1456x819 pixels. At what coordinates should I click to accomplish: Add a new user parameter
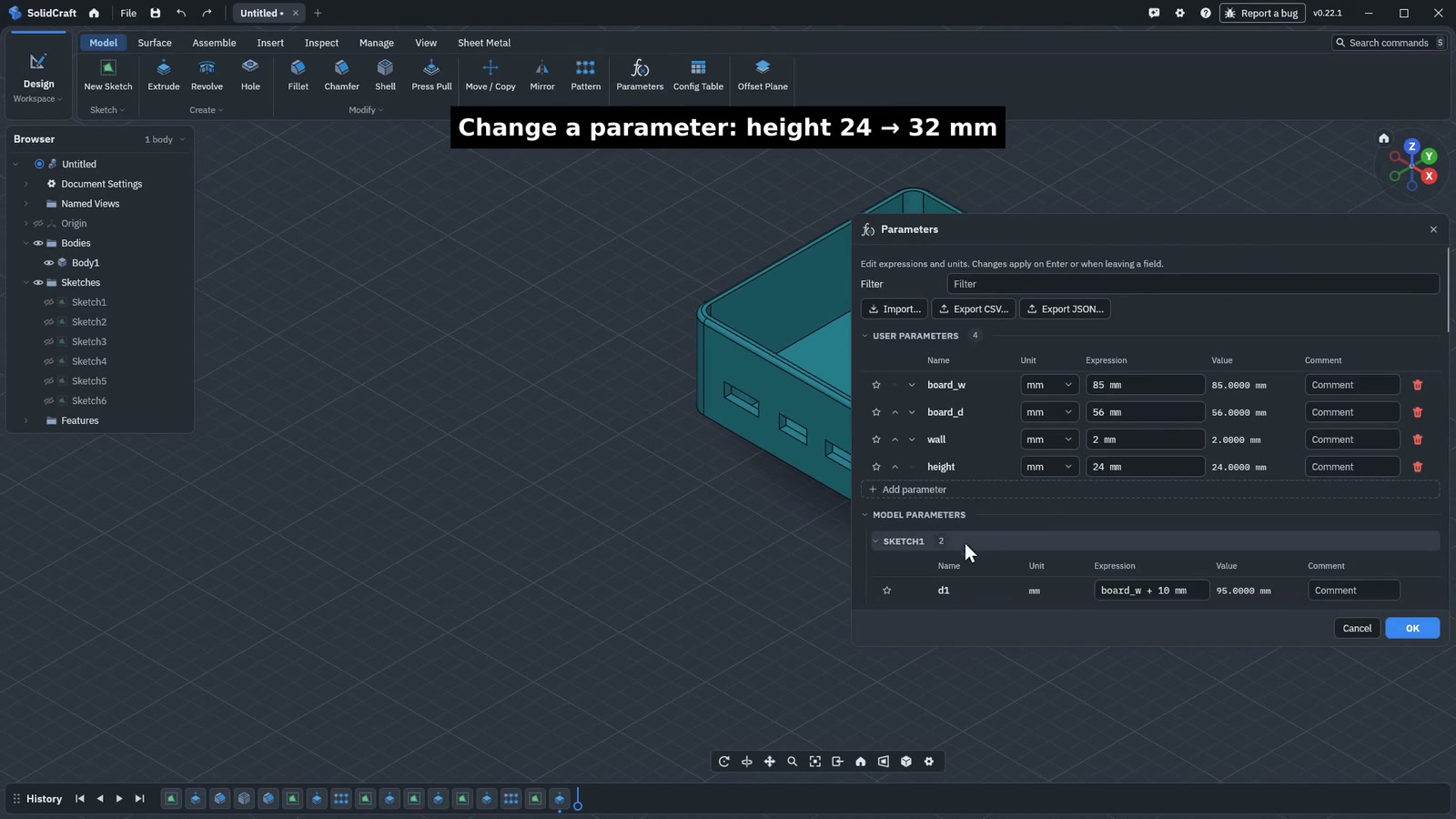point(1149,490)
